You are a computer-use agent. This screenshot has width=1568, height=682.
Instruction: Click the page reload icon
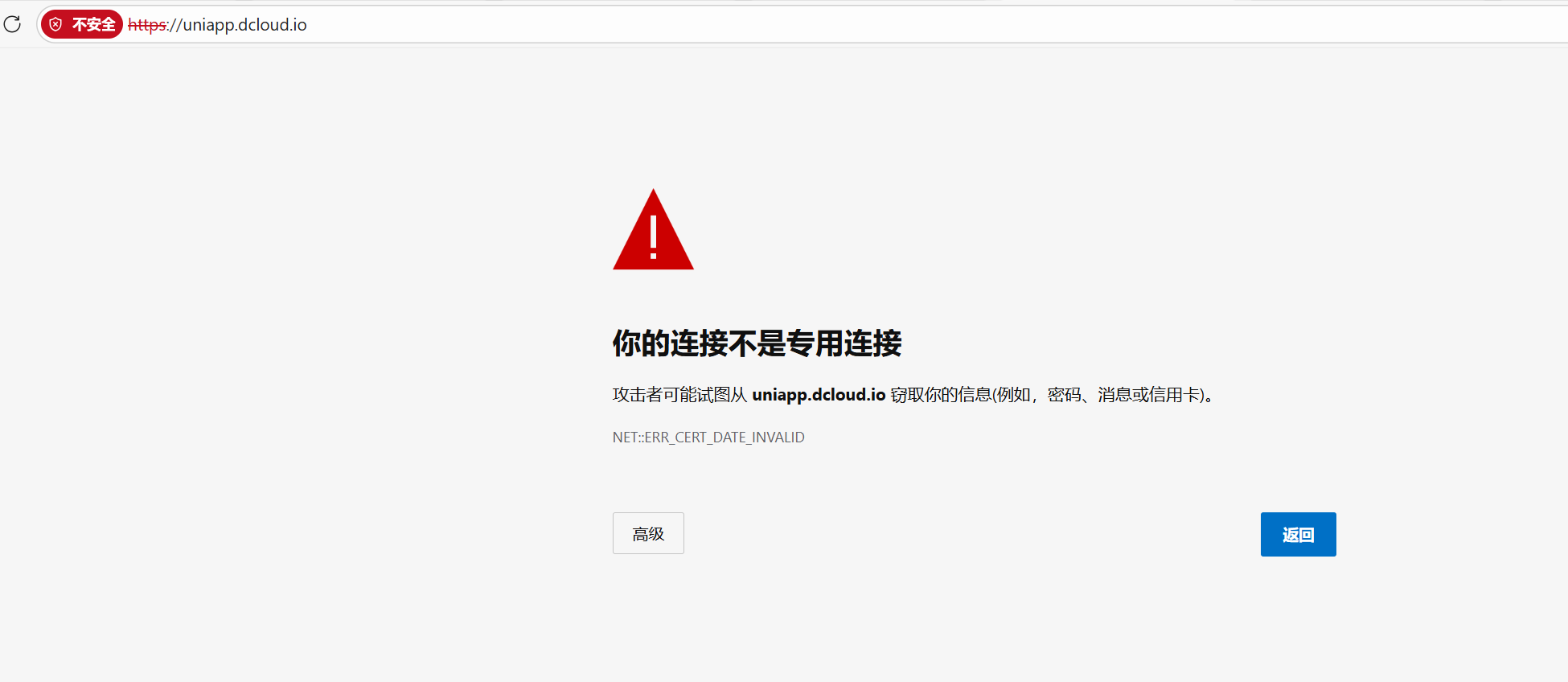tap(12, 24)
